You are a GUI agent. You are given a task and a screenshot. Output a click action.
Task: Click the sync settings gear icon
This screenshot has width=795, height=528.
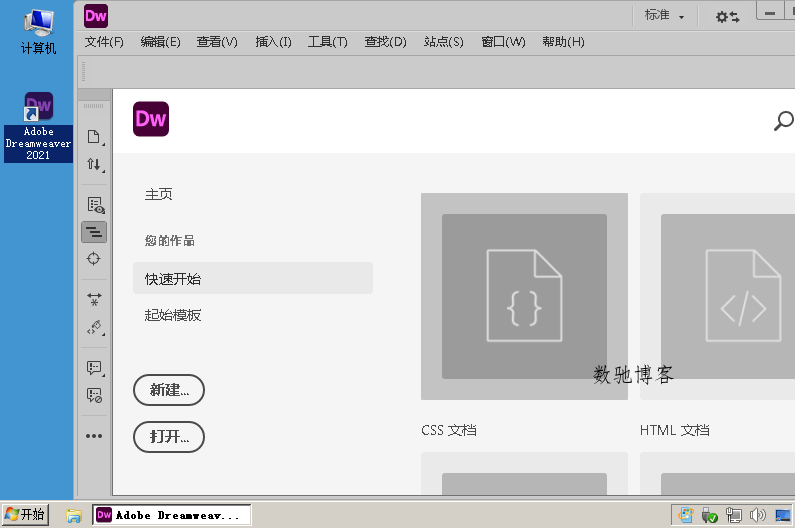727,17
